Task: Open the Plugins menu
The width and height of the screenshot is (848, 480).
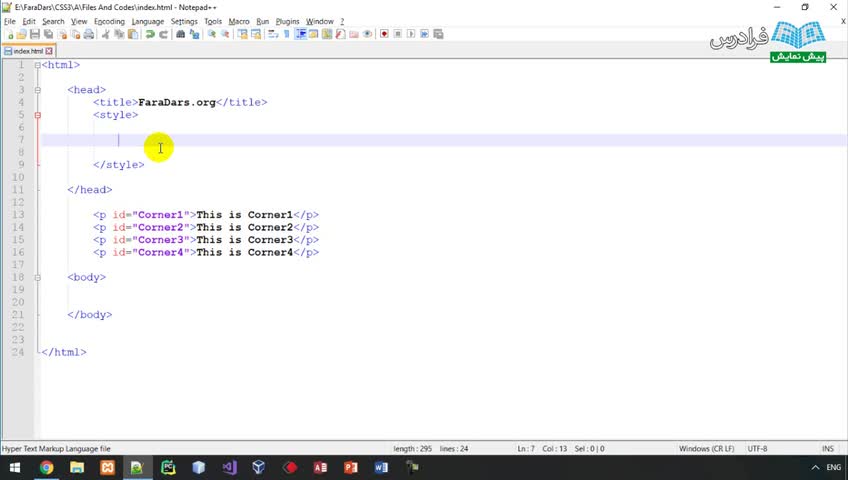Action: [x=287, y=21]
